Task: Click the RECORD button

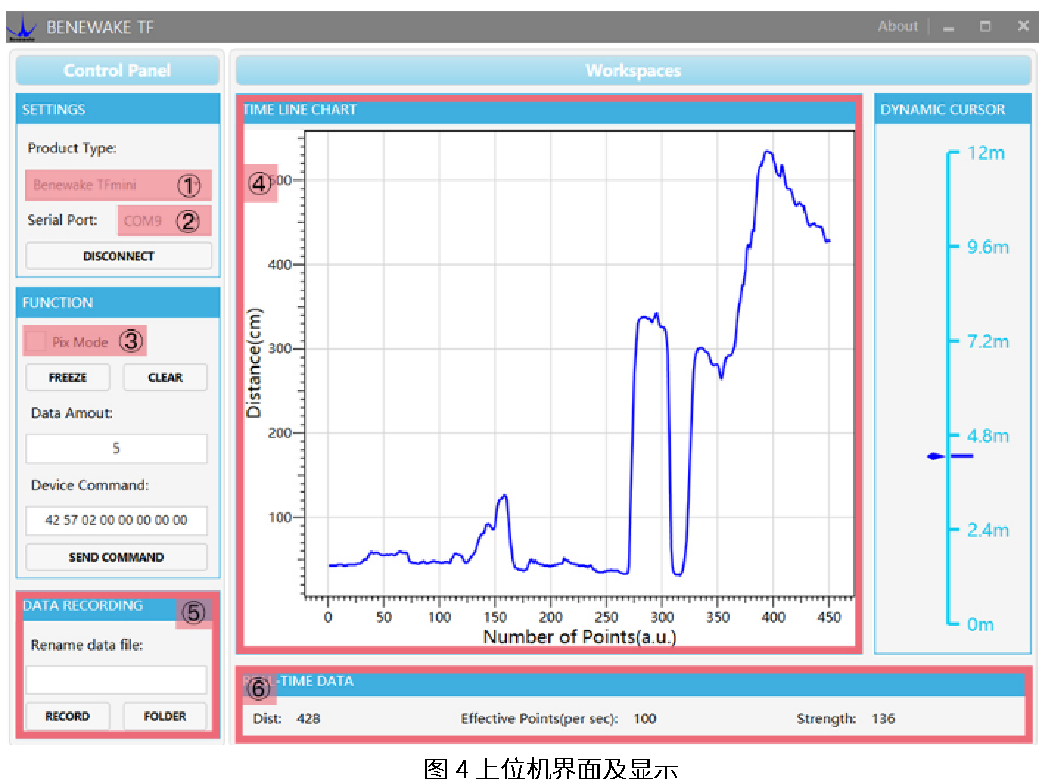Action: tap(68, 716)
